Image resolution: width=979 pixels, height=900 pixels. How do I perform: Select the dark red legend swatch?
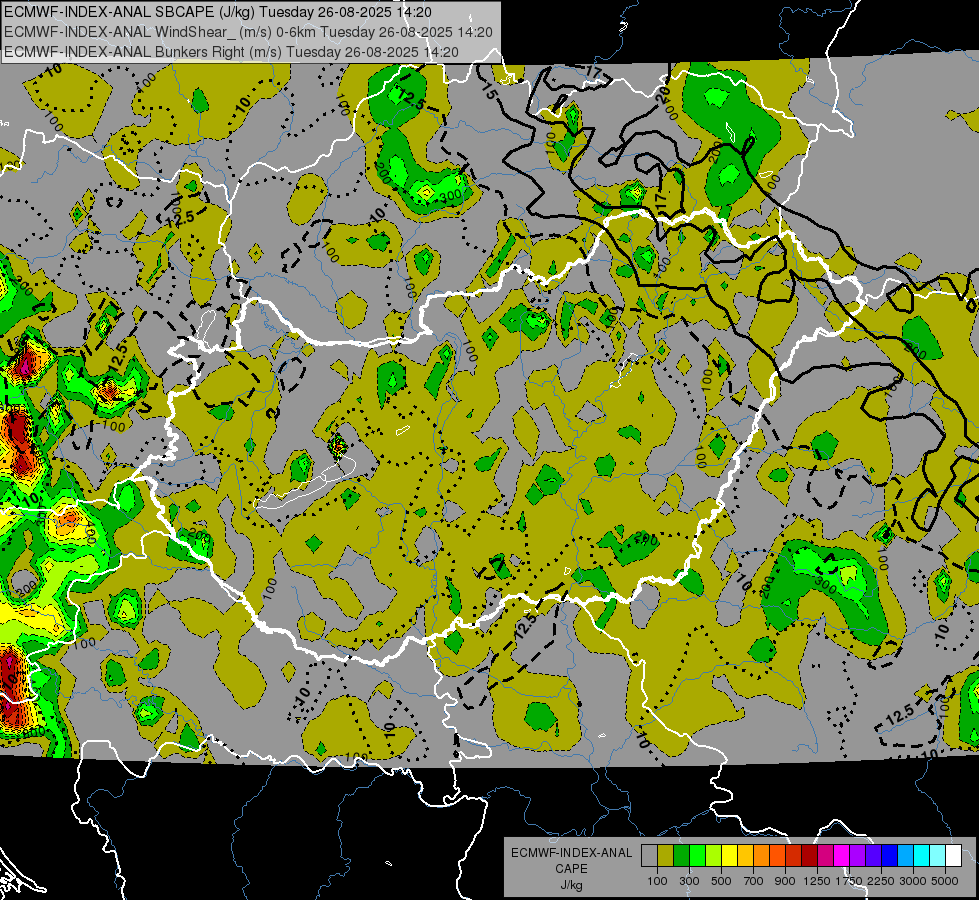tap(810, 856)
